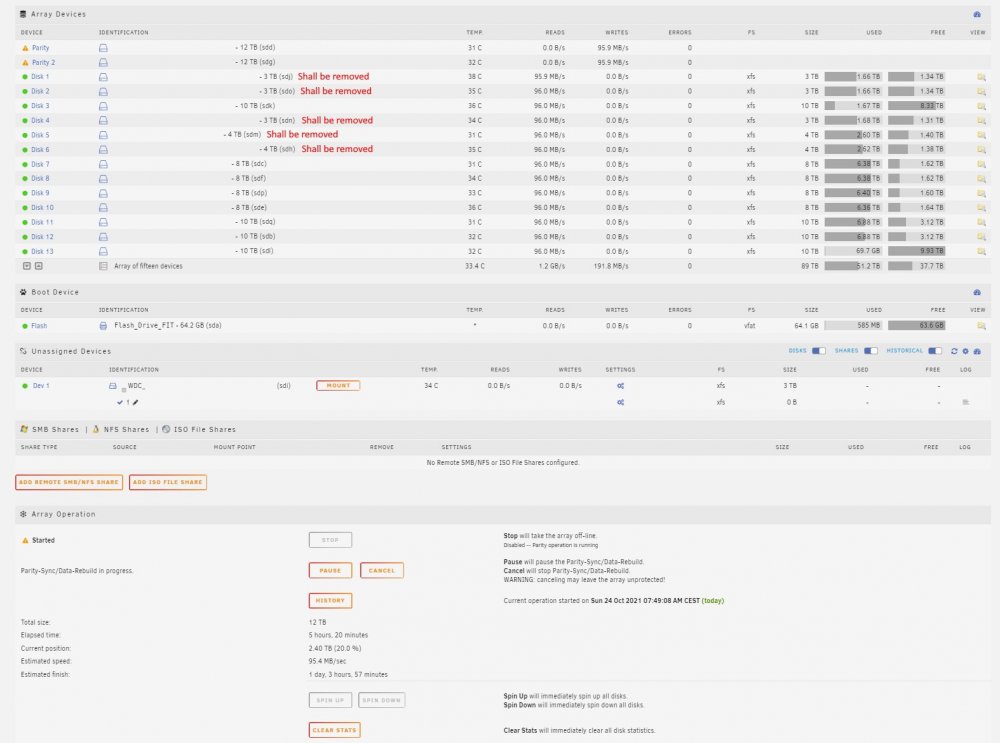1000x743 pixels.
Task: Open the partition 1 log icon
Action: coord(966,402)
